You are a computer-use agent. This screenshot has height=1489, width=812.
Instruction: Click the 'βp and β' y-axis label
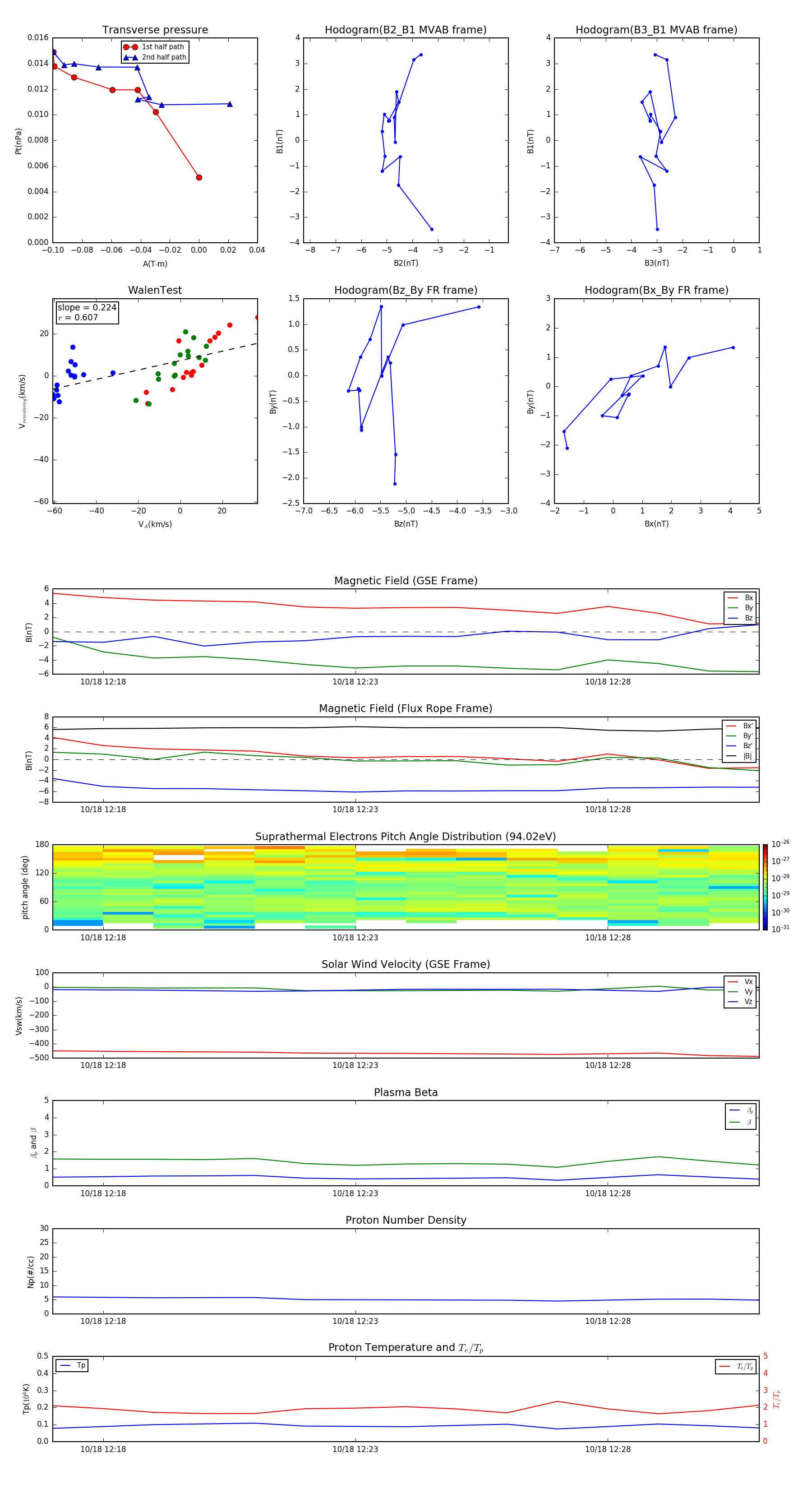point(33,1143)
